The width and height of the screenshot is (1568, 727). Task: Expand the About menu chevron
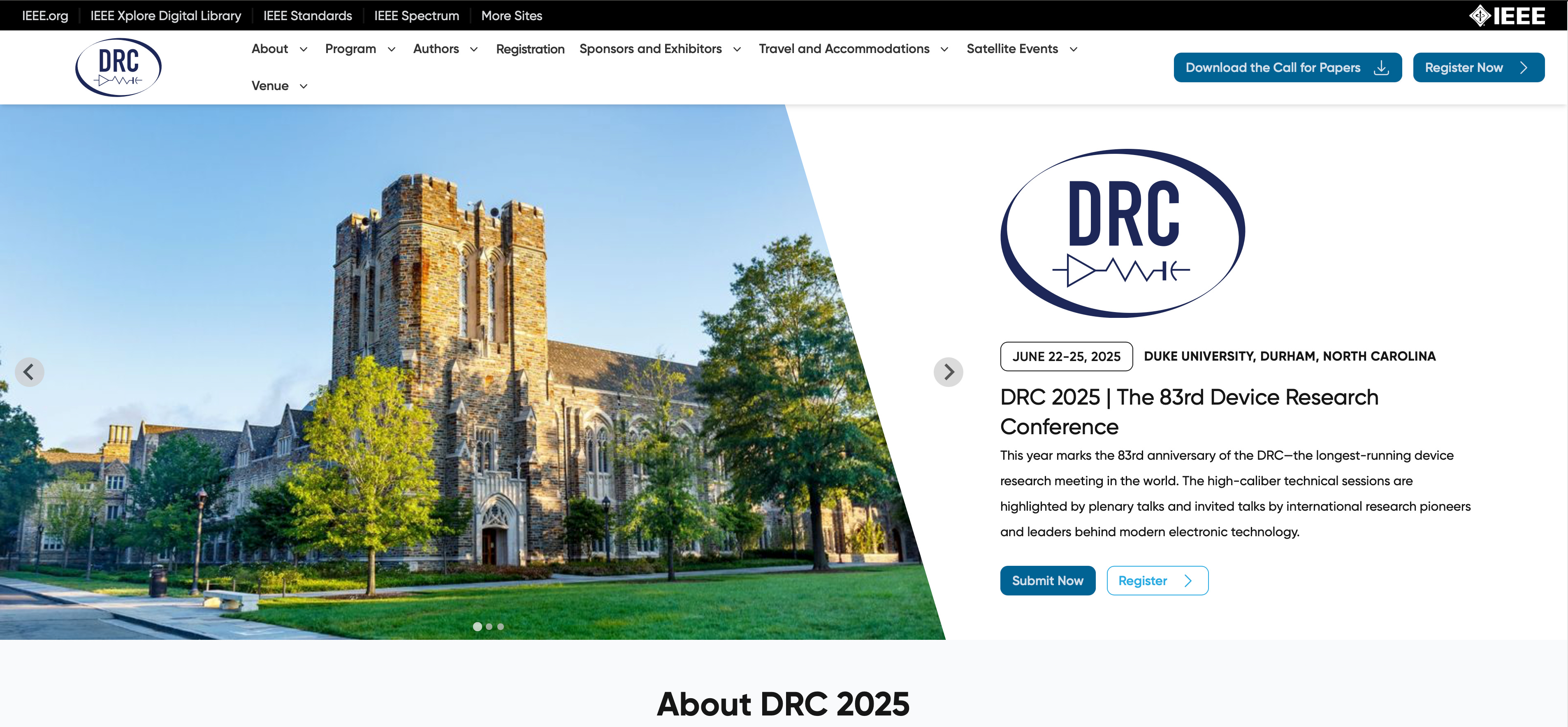tap(303, 49)
